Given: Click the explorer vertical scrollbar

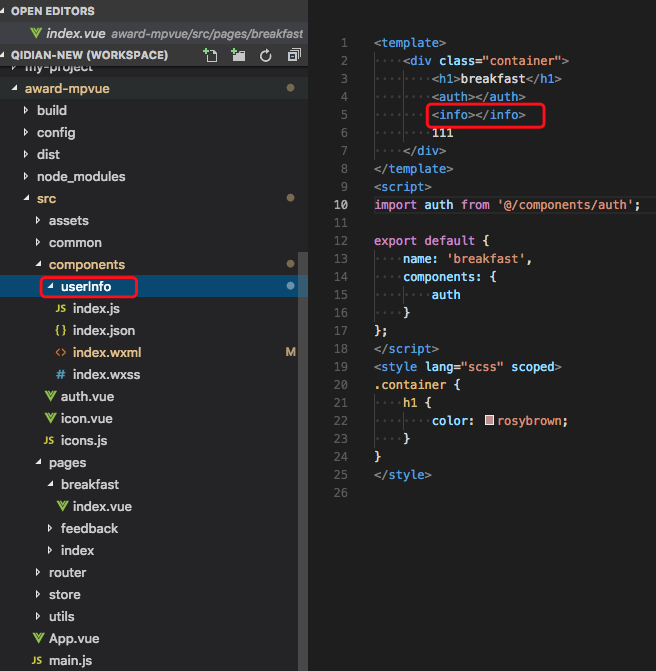Looking at the screenshot, I should coord(303,461).
